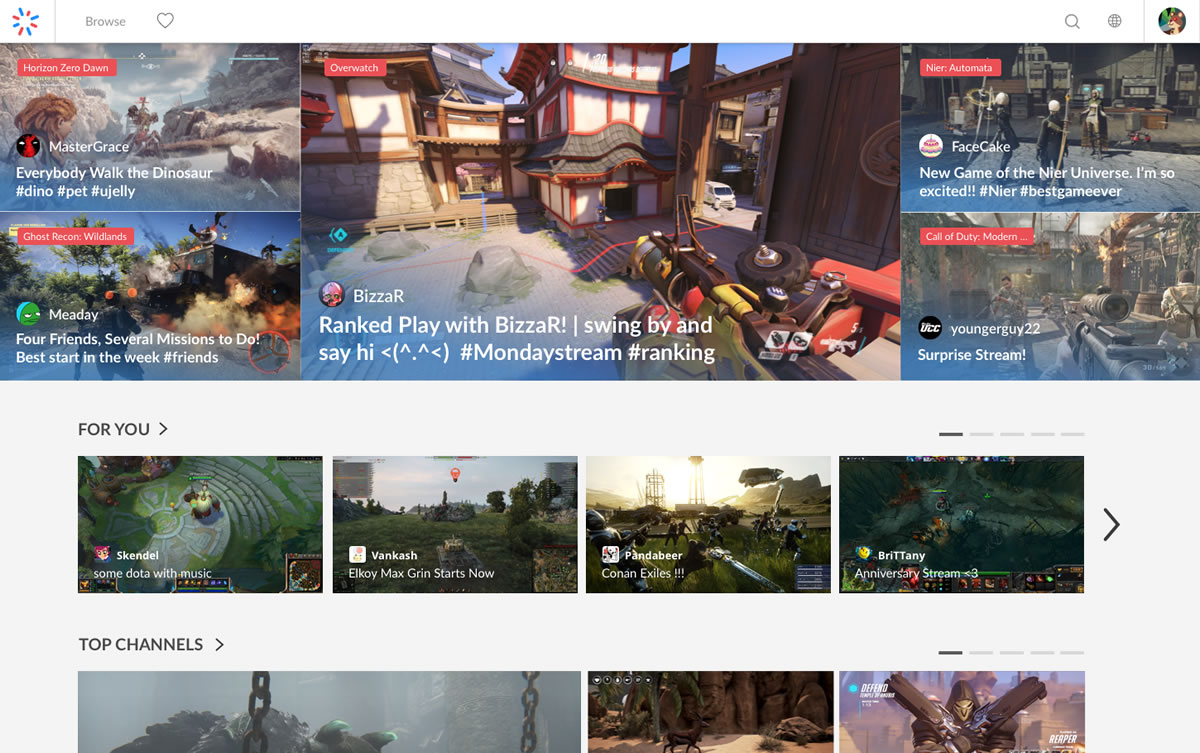Jump to last FOR YOU carousel page indicator

point(1072,434)
